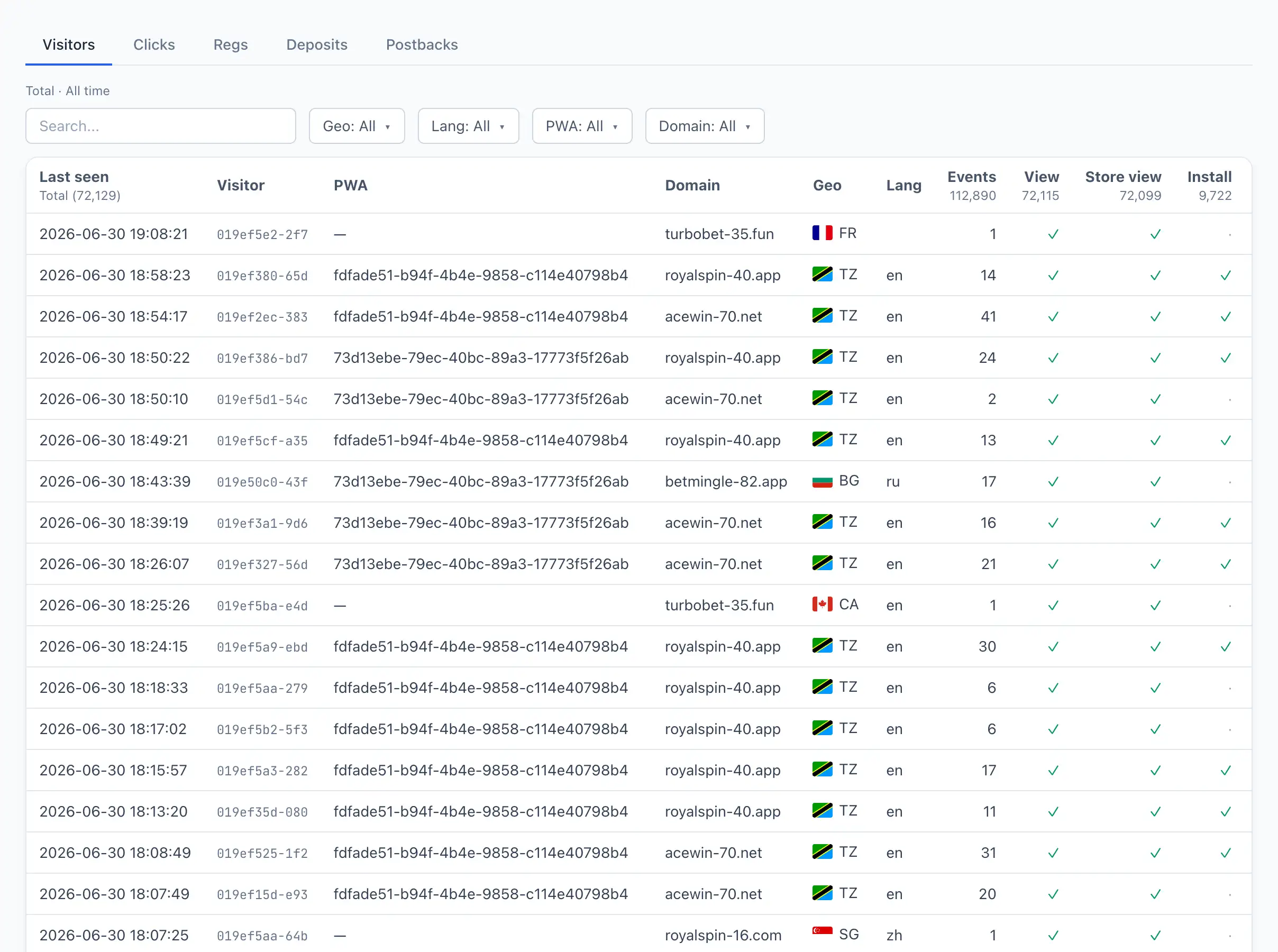
Task: Click the Canada flag icon beside CA
Action: 822,604
